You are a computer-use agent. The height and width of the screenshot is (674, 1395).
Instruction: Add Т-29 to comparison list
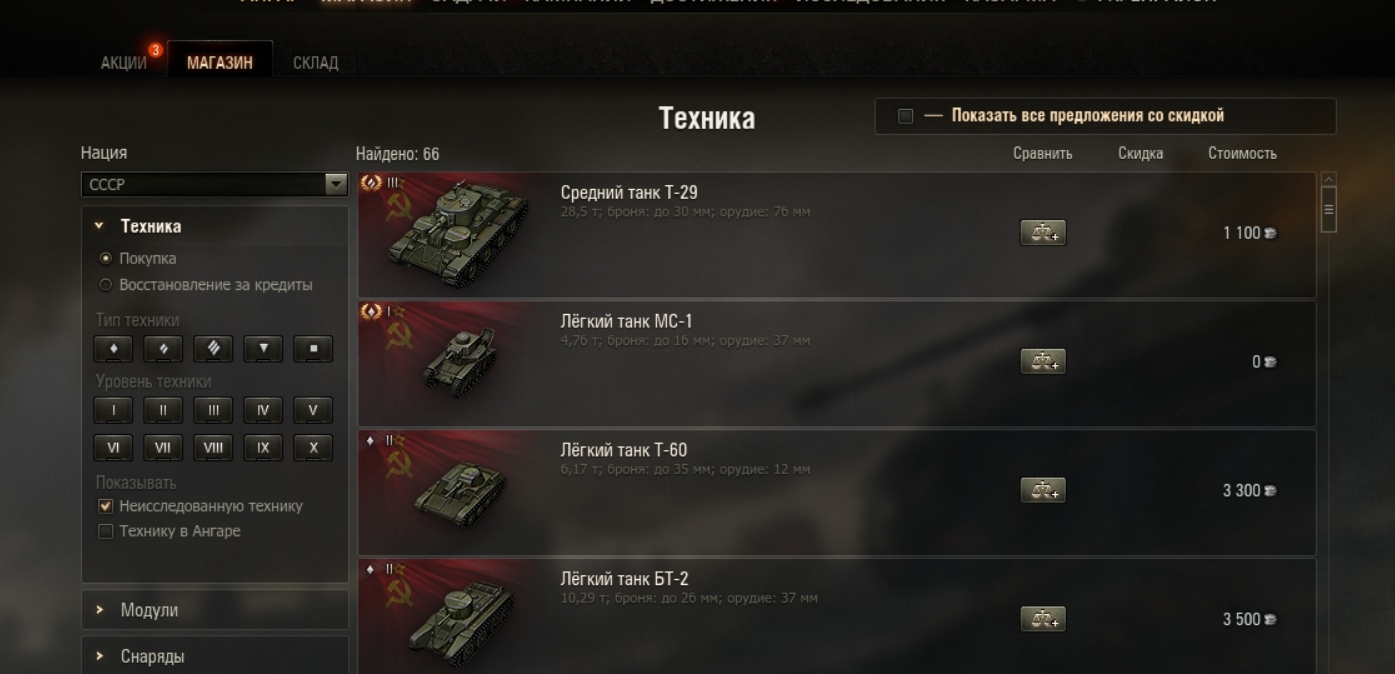point(1043,233)
